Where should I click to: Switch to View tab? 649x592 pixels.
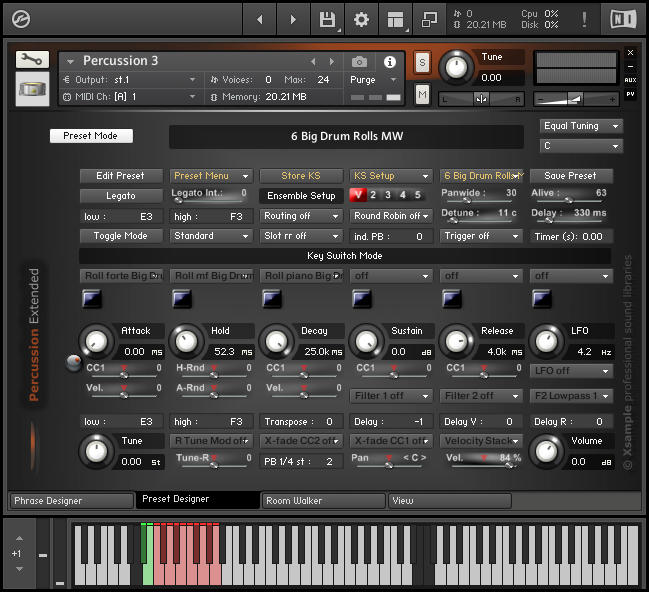(x=450, y=501)
